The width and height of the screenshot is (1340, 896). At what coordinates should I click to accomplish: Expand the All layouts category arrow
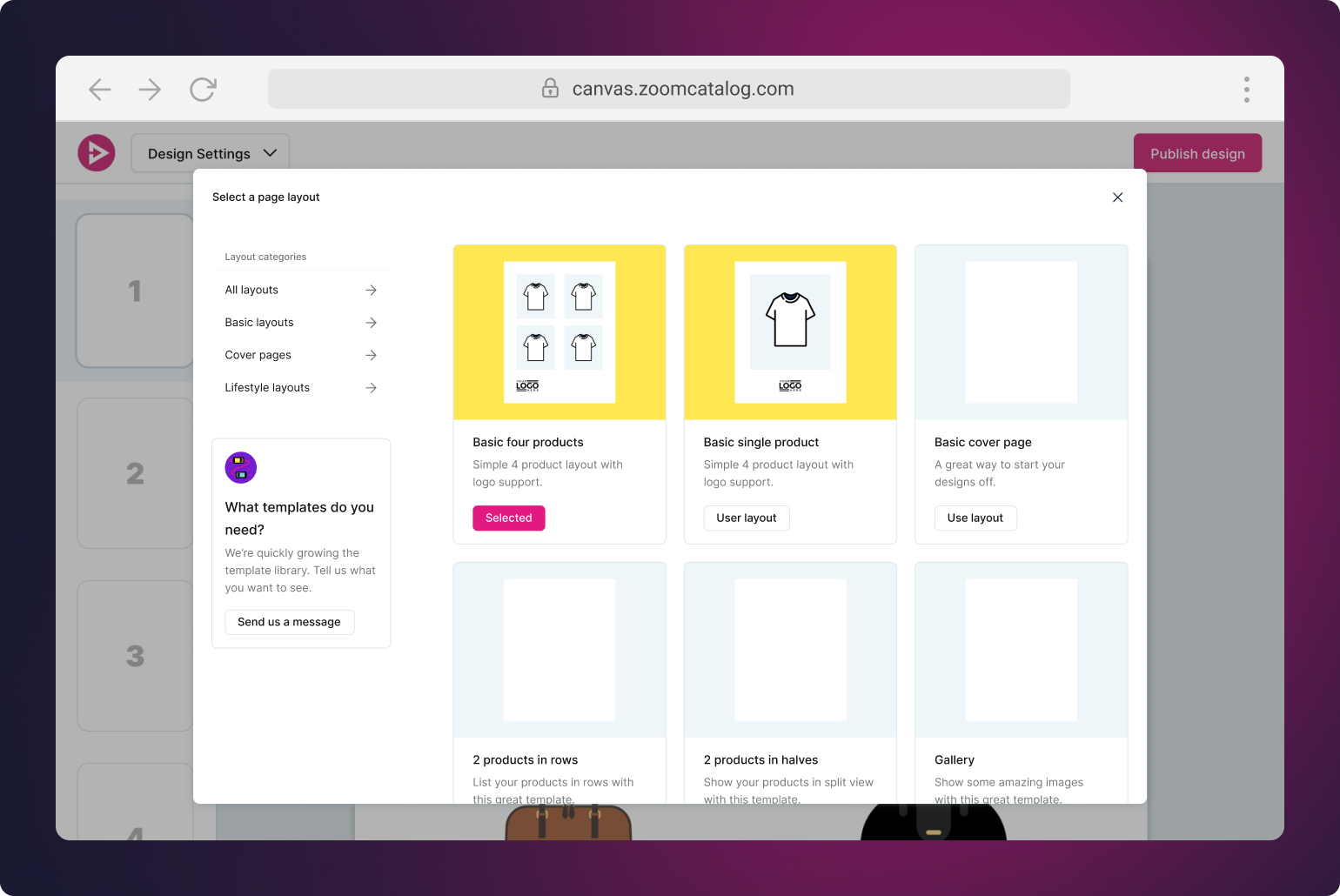click(x=372, y=291)
